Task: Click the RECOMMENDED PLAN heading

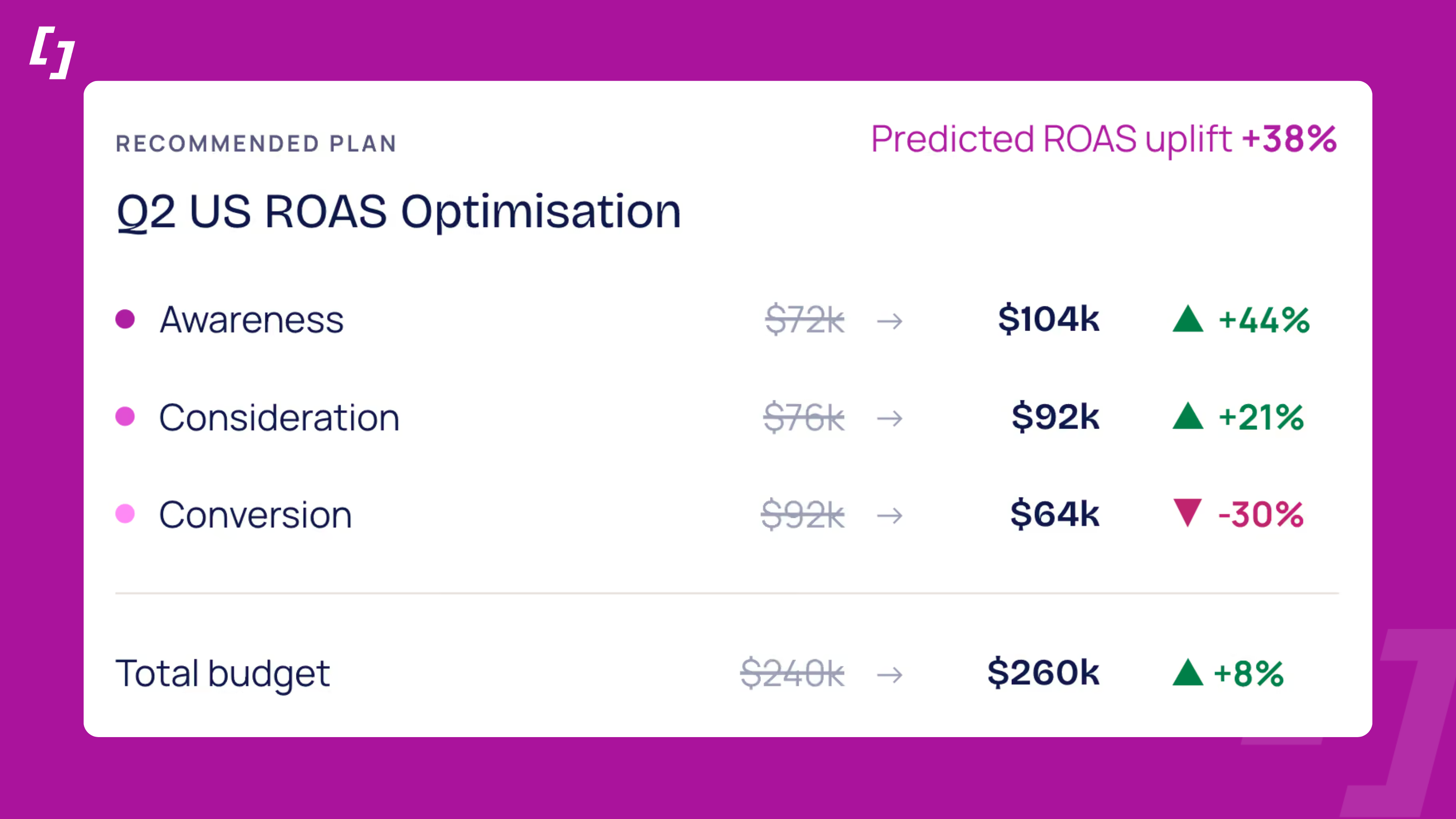Action: pos(256,143)
